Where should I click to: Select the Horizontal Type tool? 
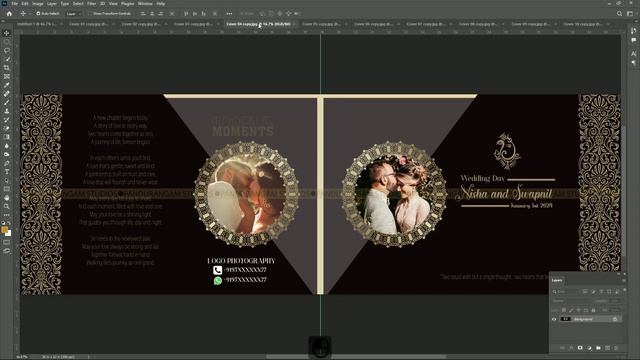7,171
